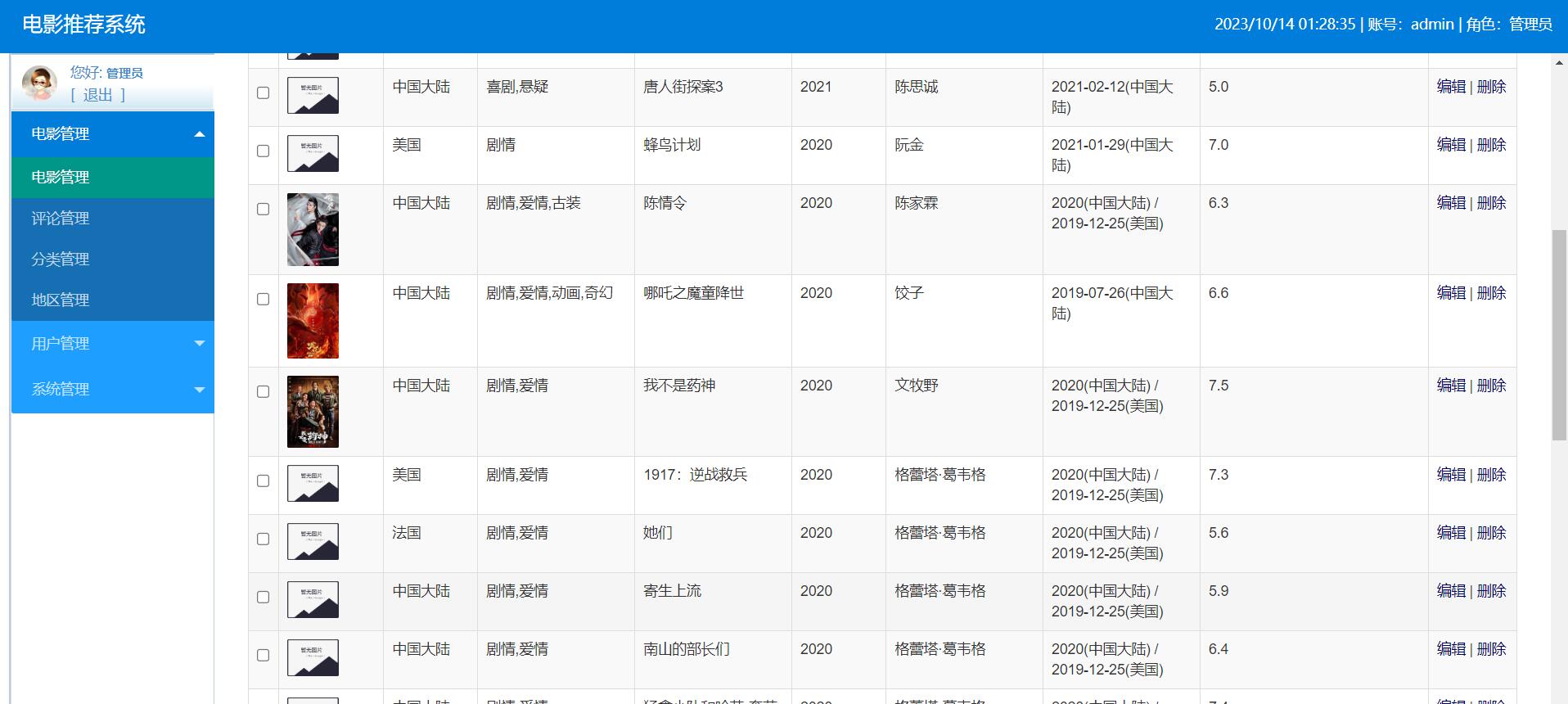Screen dimensions: 1568x704
Task: Open the 陈情令 poster thumbnail
Action: click(x=313, y=229)
